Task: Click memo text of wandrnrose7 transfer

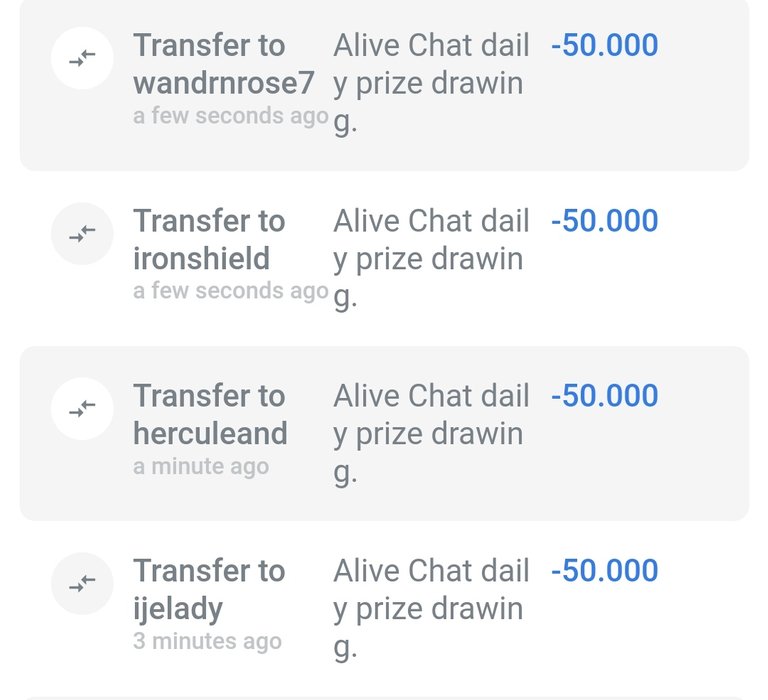Action: pyautogui.click(x=431, y=84)
